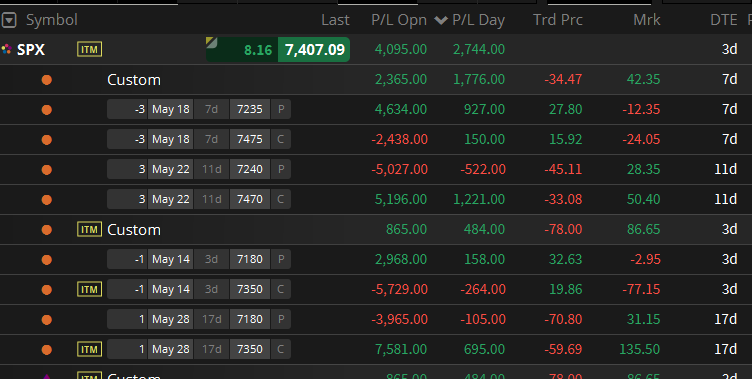Sort by the Mrk column header
Image resolution: width=752 pixels, height=379 pixels.
tap(646, 20)
